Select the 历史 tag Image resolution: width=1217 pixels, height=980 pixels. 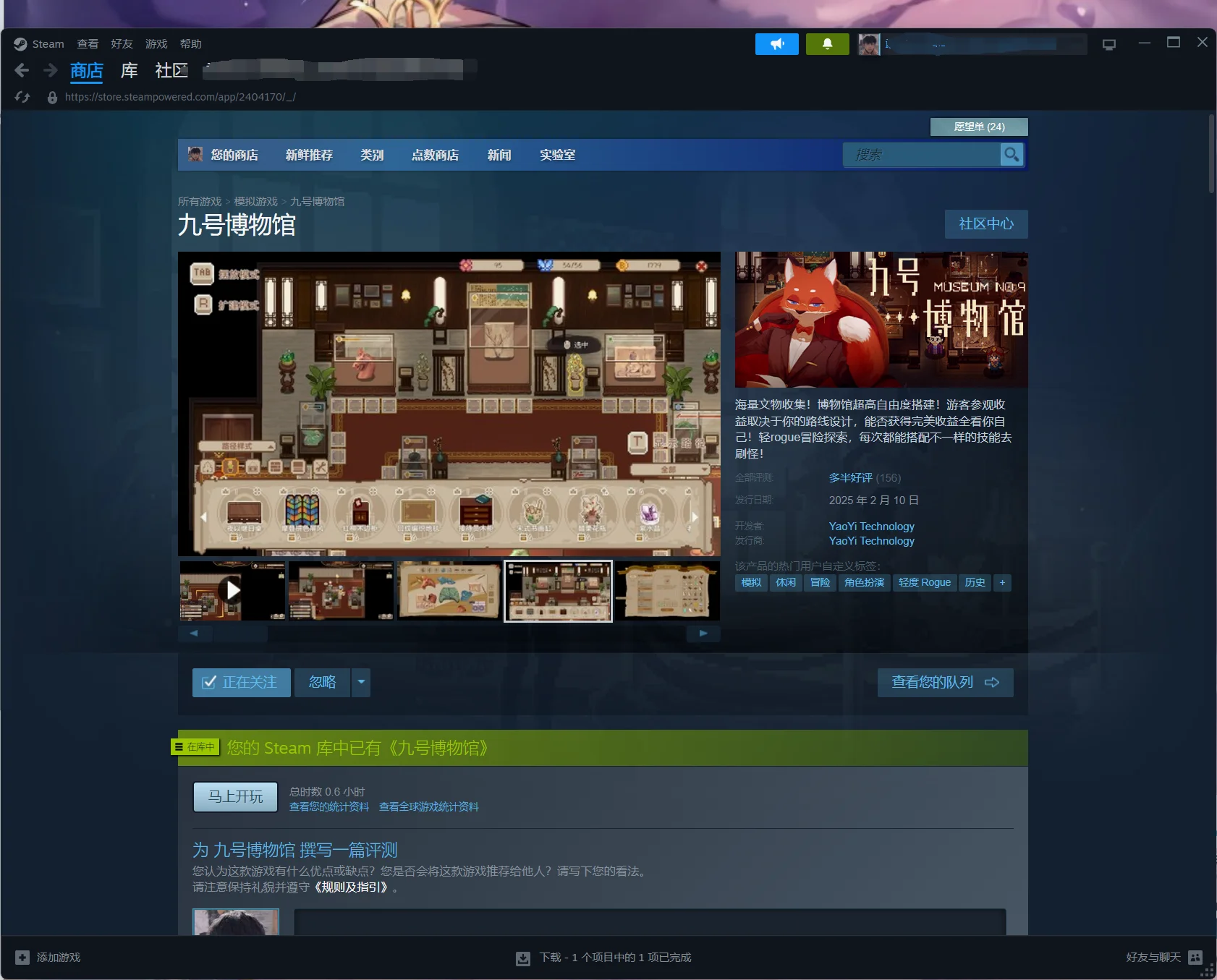975,582
